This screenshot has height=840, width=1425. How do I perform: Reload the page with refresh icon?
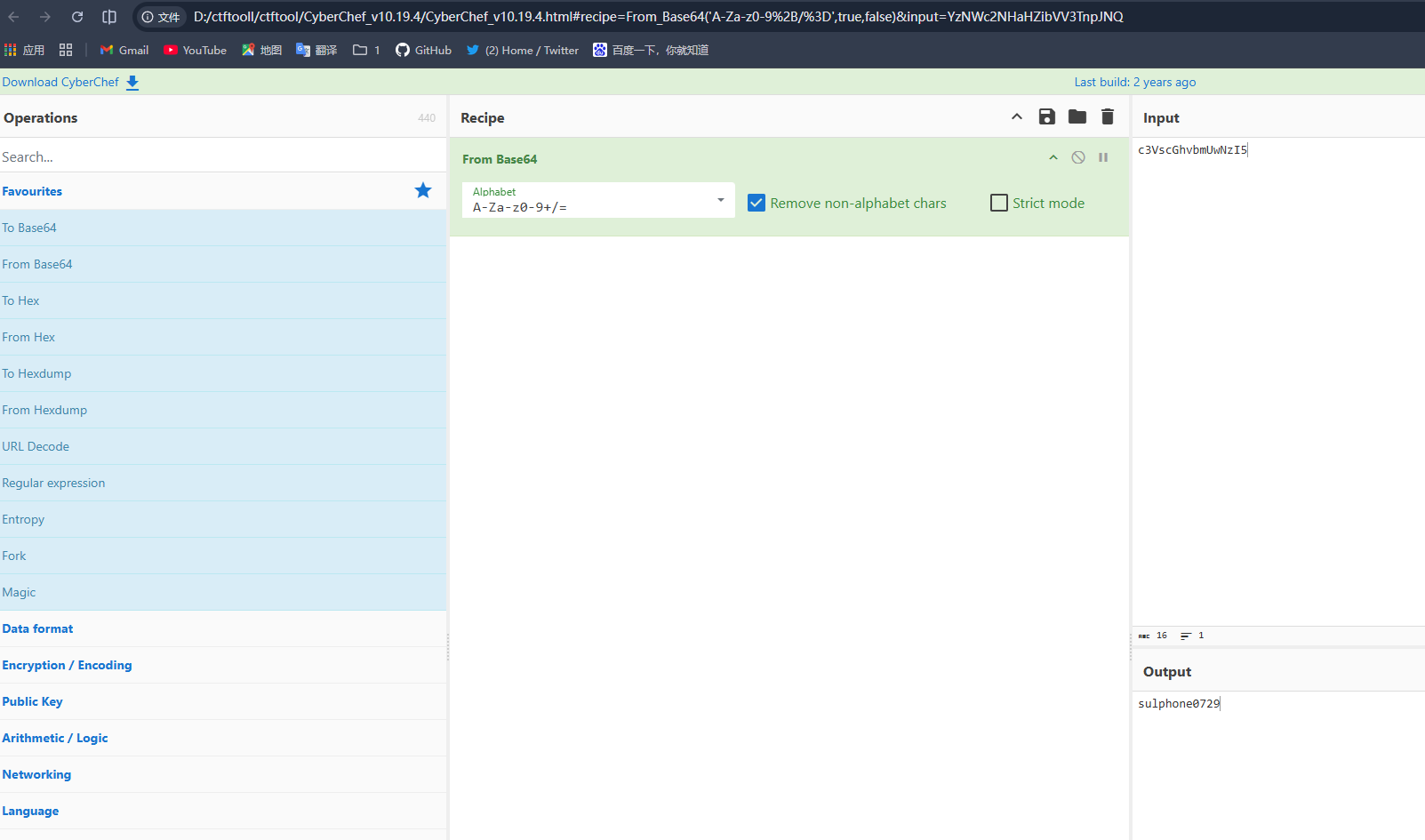[77, 17]
